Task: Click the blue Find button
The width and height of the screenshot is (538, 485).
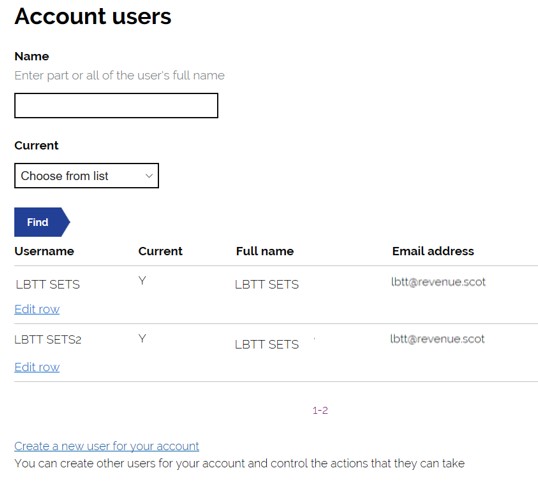Action: click(42, 222)
